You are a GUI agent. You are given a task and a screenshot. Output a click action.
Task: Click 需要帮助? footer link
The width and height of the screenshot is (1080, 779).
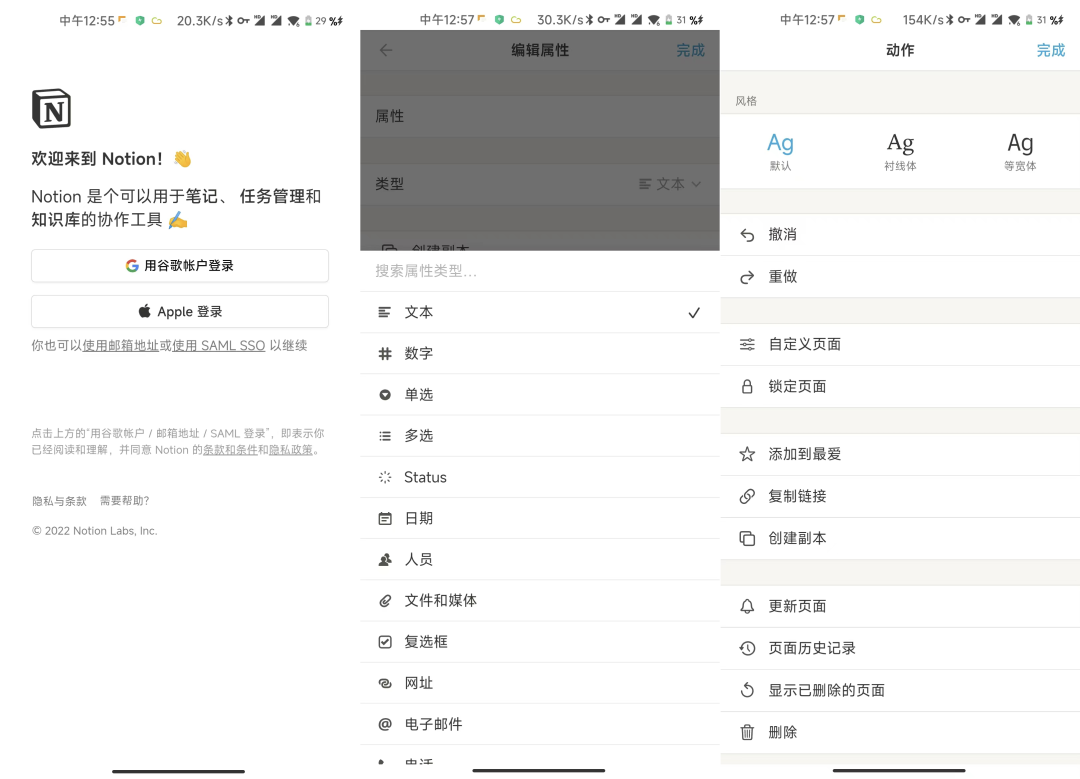[x=125, y=501]
